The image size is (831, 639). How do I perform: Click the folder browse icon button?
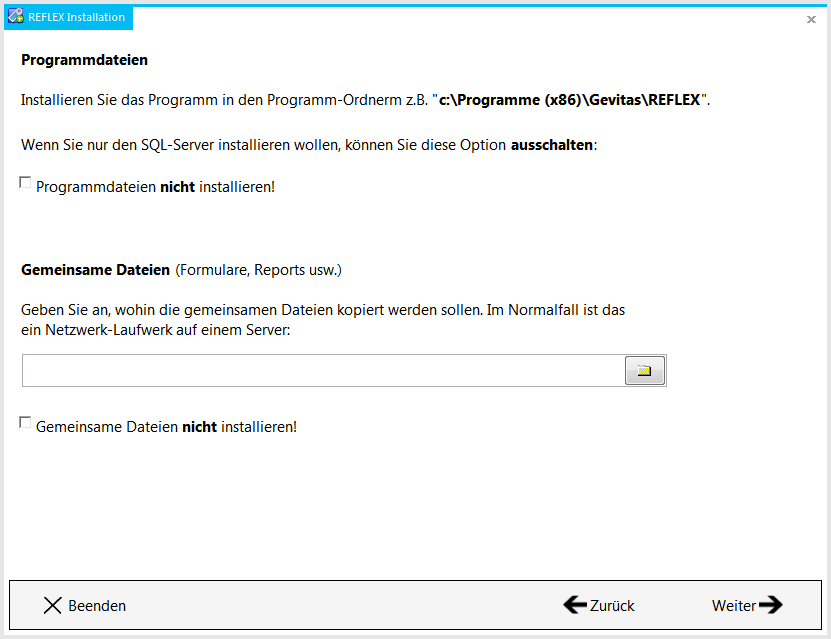(x=644, y=370)
